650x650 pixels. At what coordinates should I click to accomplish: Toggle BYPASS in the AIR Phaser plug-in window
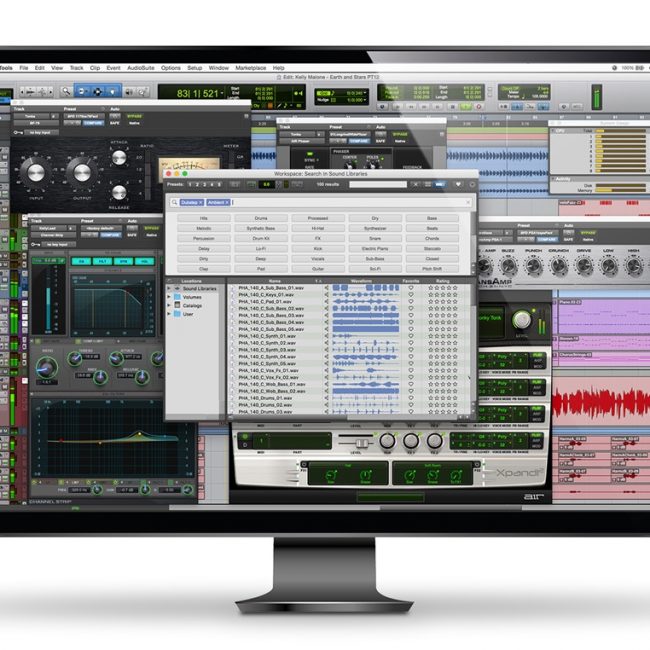400,134
